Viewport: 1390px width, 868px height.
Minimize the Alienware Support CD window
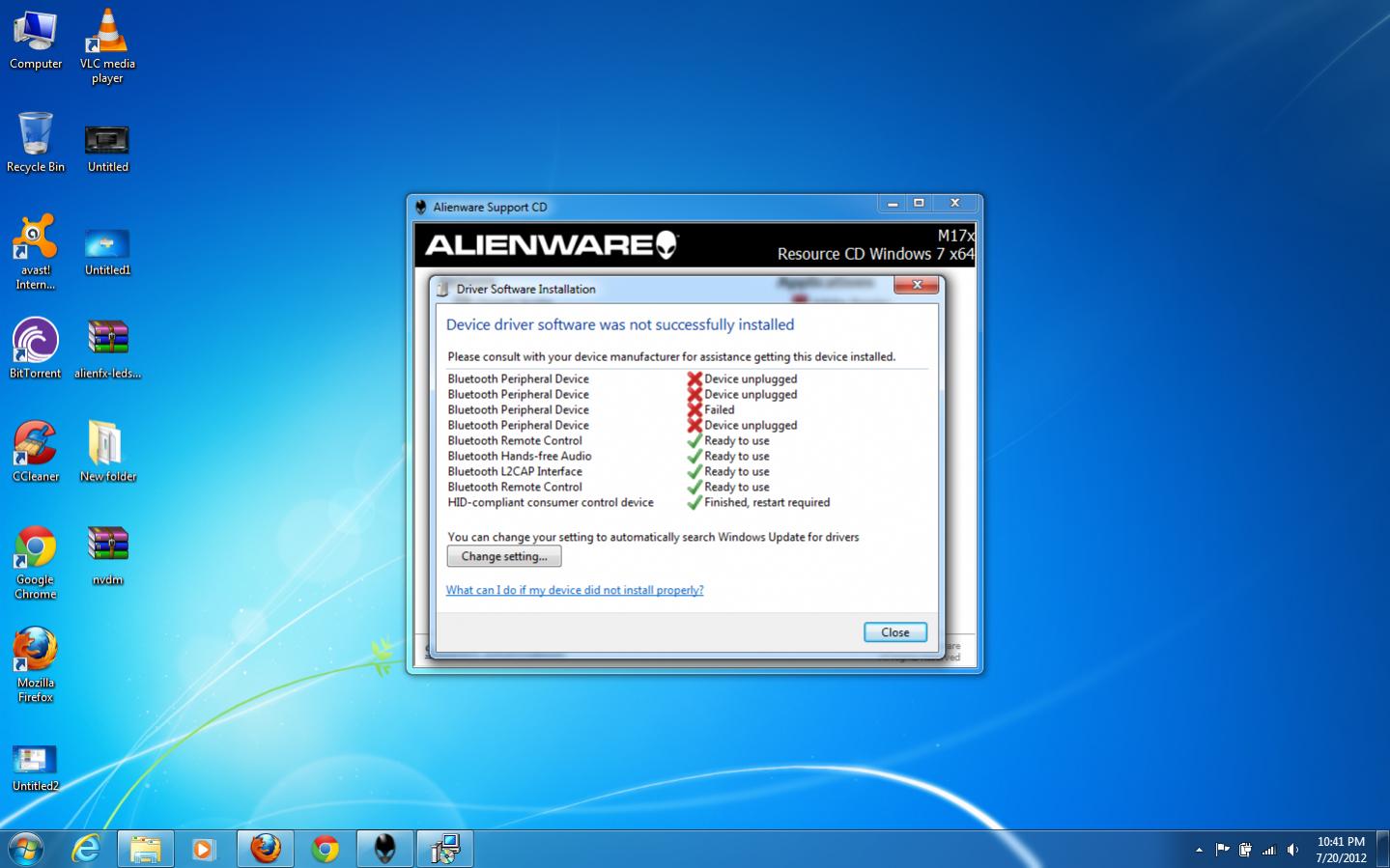coord(893,203)
